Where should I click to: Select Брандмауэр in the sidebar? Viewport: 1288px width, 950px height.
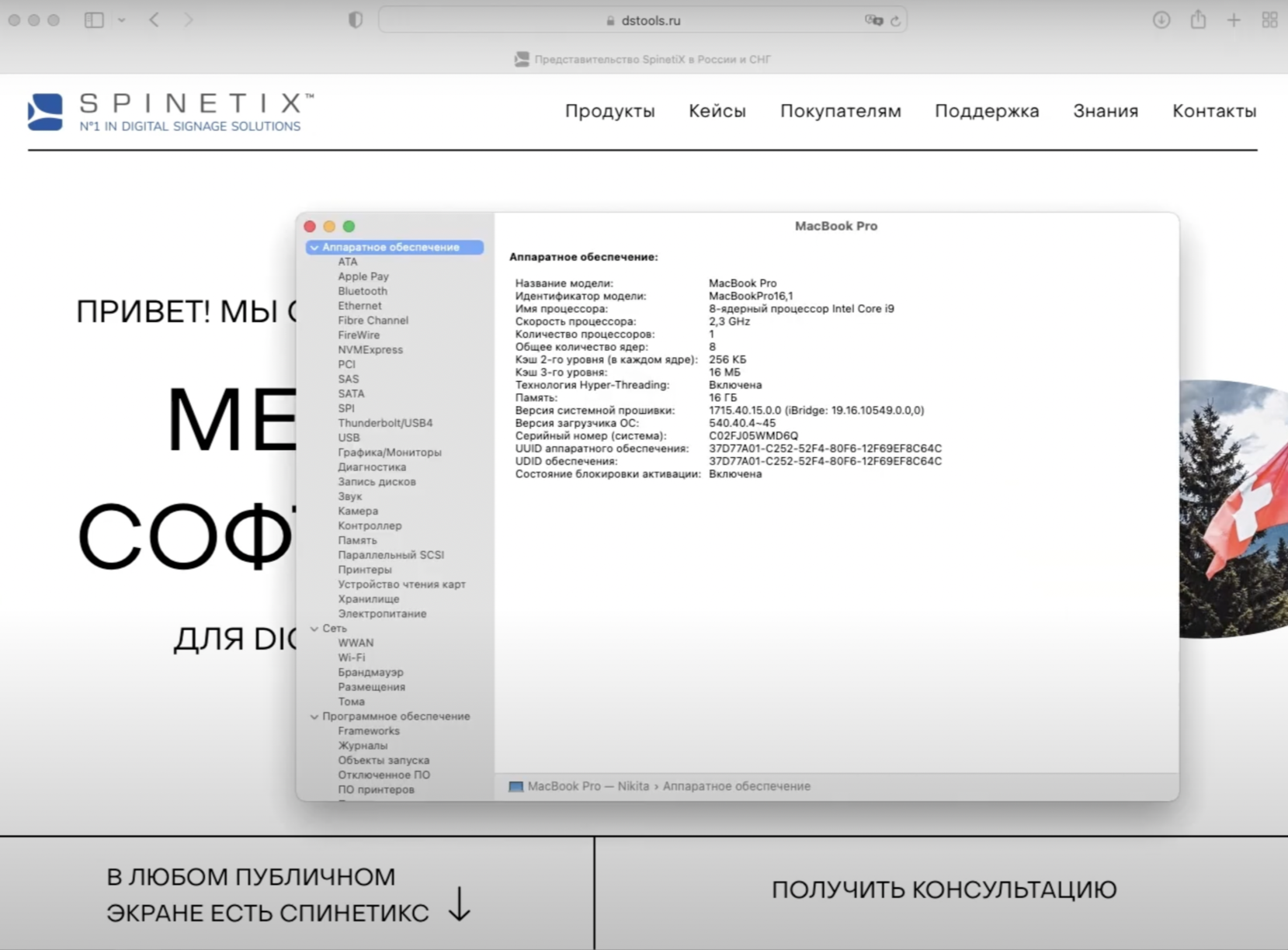370,672
